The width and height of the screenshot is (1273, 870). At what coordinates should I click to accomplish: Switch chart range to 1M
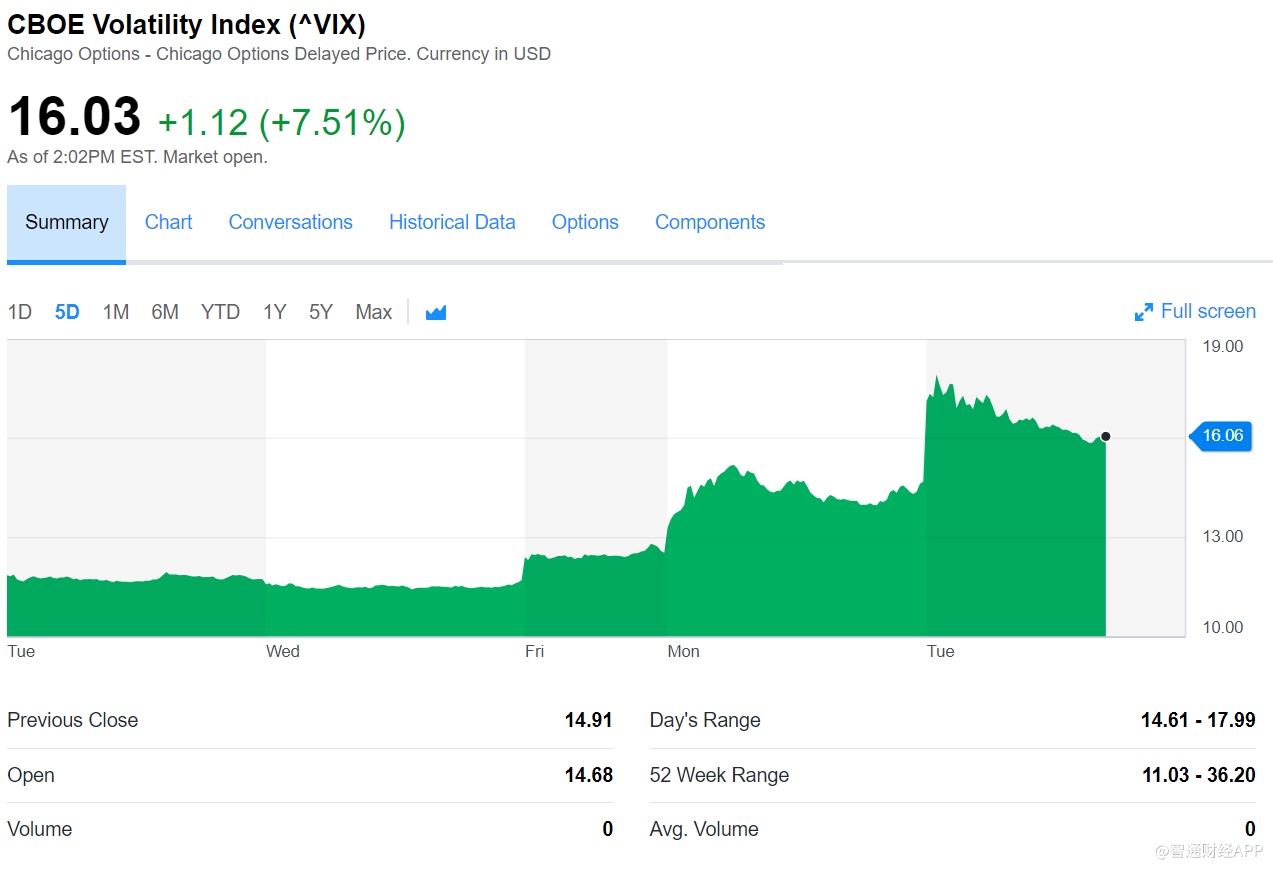click(x=116, y=312)
